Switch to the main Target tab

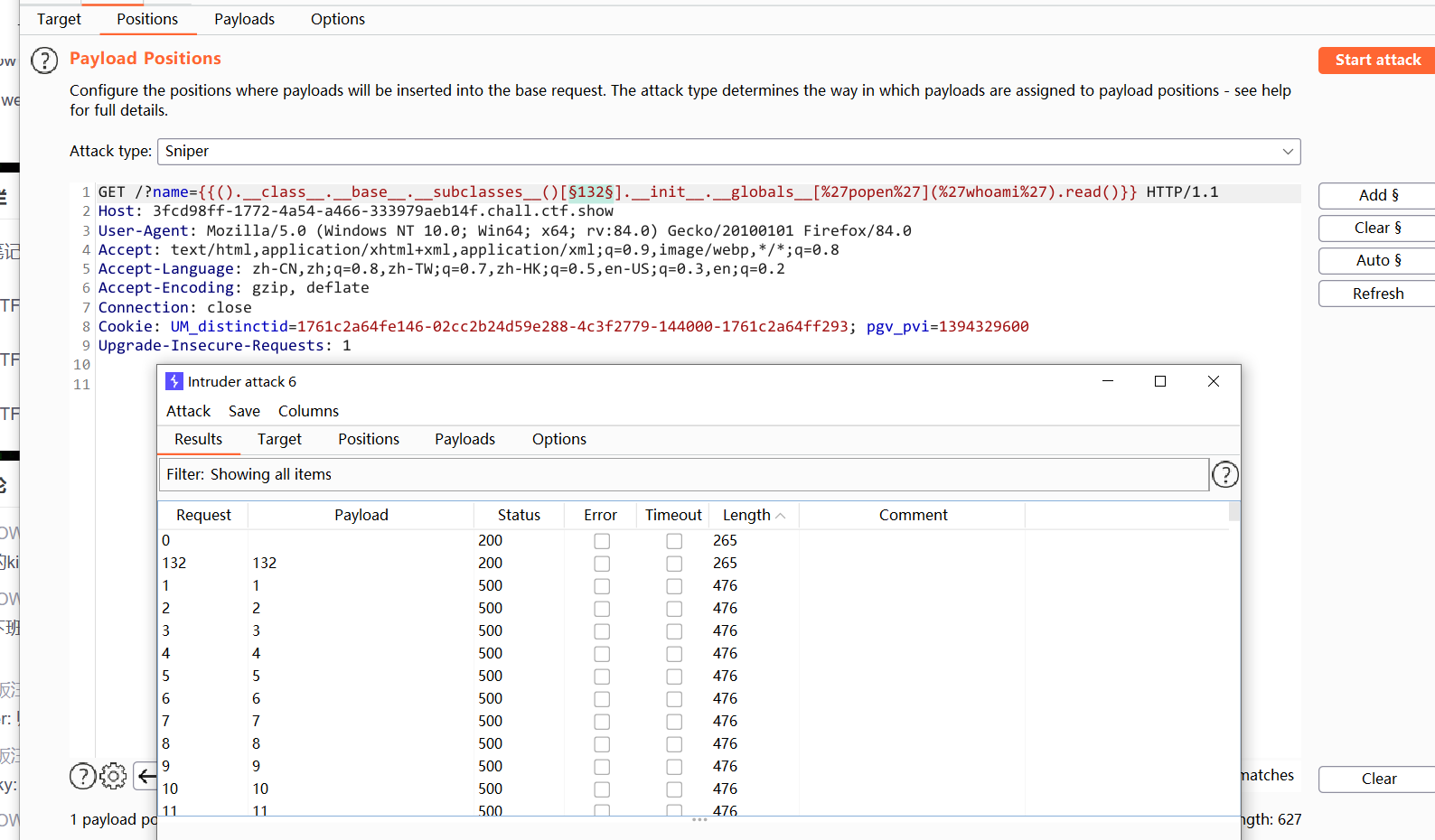[59, 19]
